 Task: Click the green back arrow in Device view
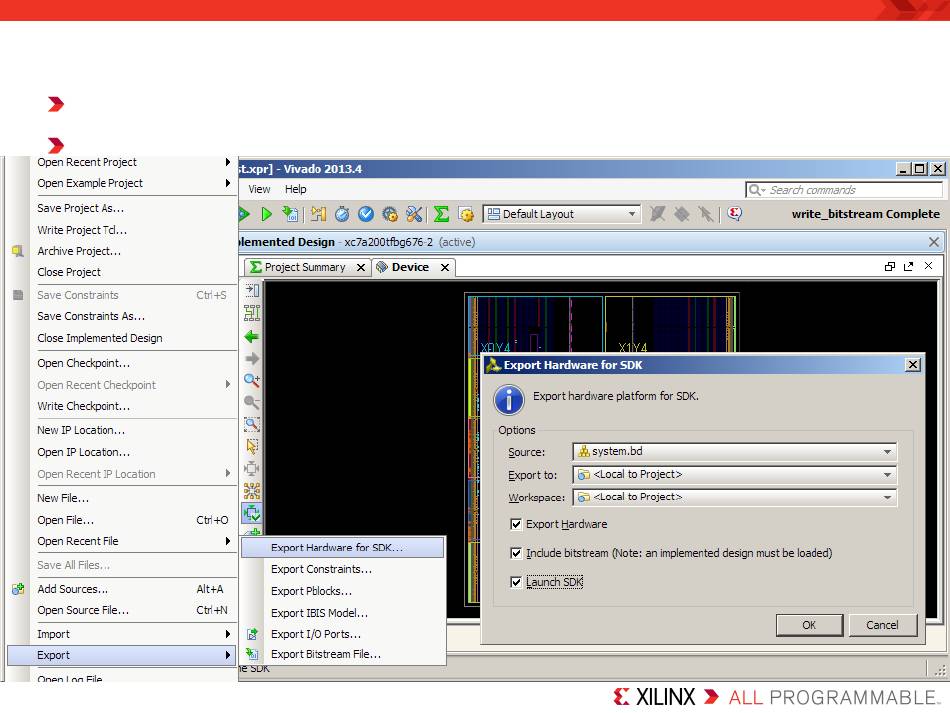point(251,337)
